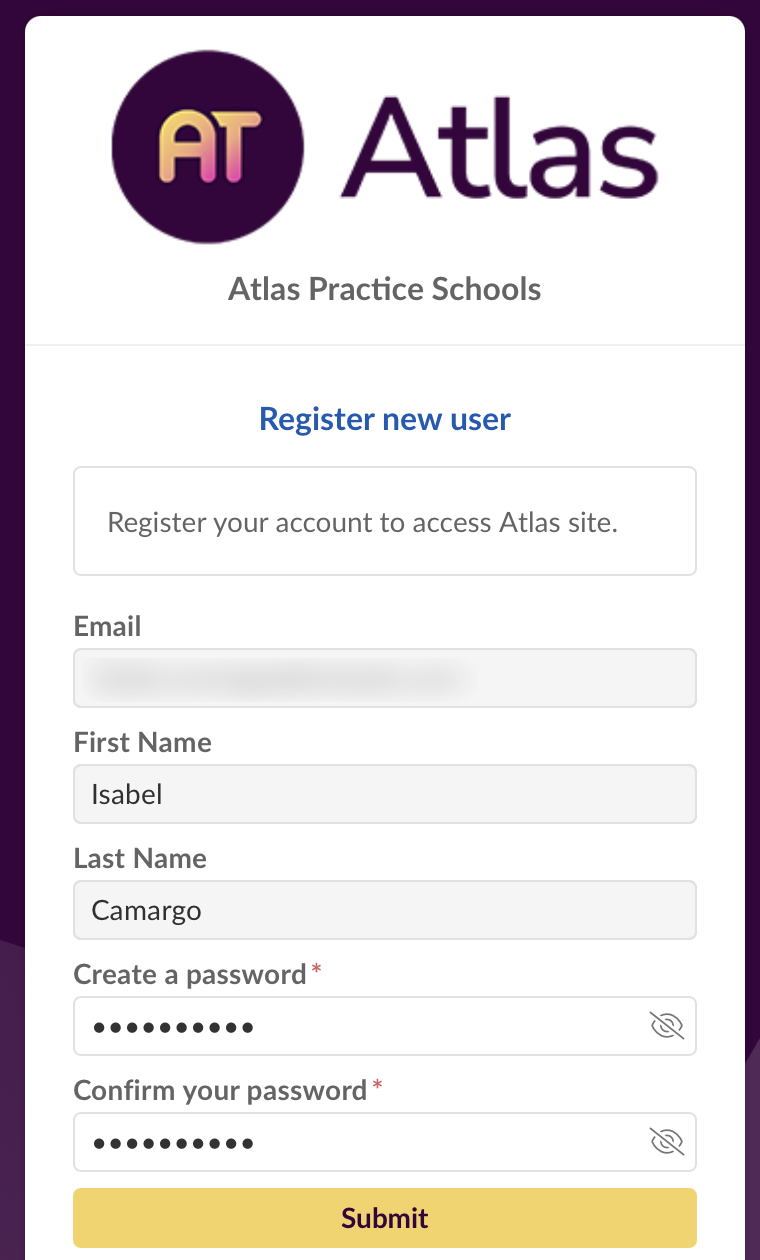Click inside the Email field
Viewport: 760px width, 1260px height.
[x=384, y=678]
